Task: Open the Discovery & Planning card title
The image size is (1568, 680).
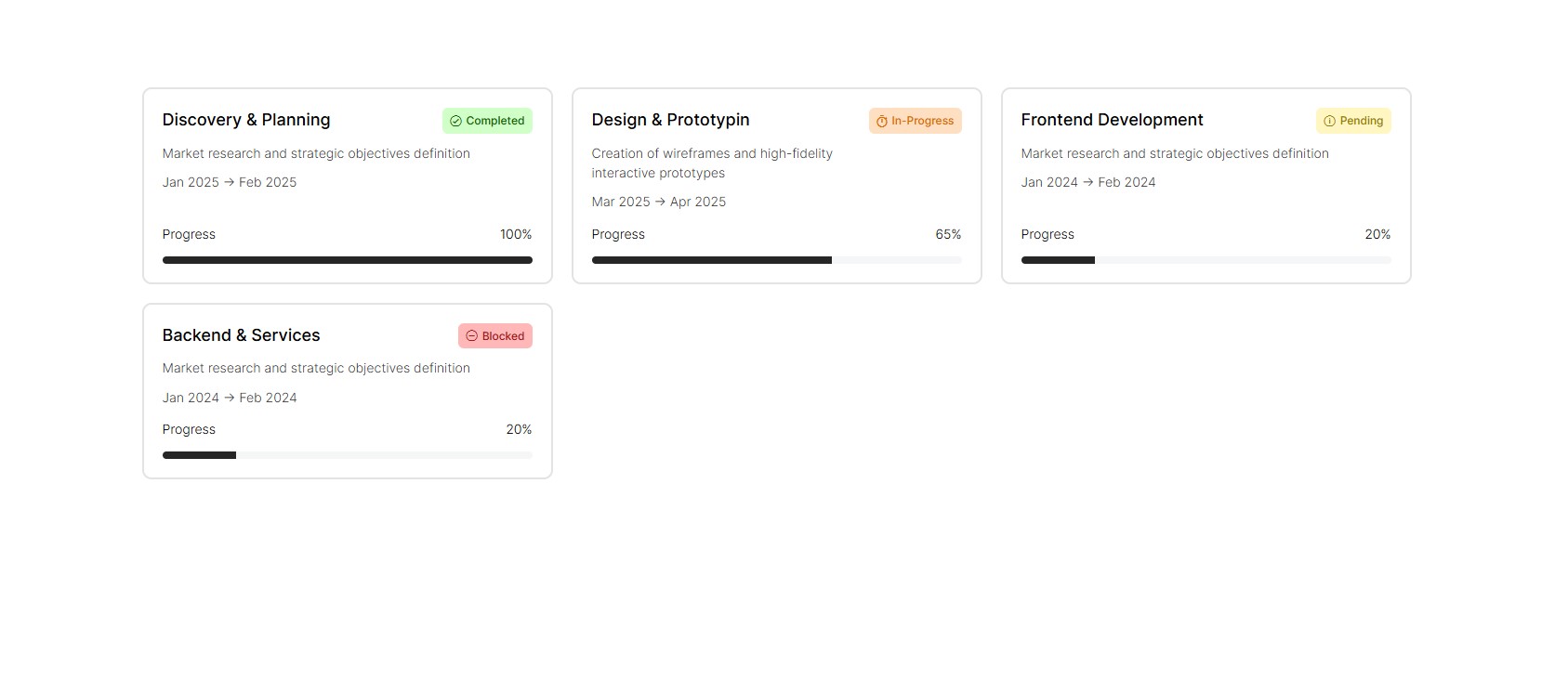Action: 246,120
